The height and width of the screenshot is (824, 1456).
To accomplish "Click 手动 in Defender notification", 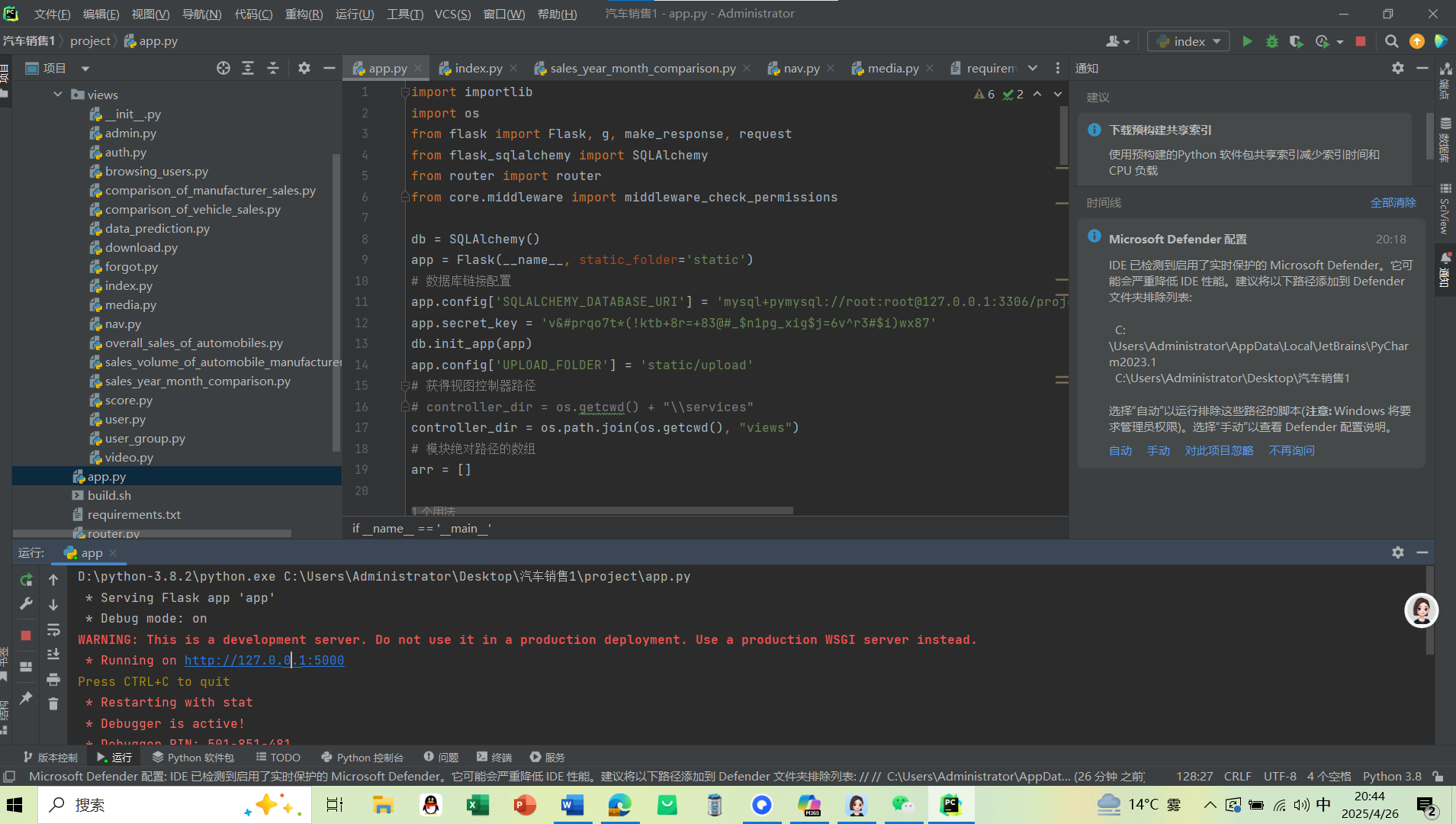I will 1159,451.
